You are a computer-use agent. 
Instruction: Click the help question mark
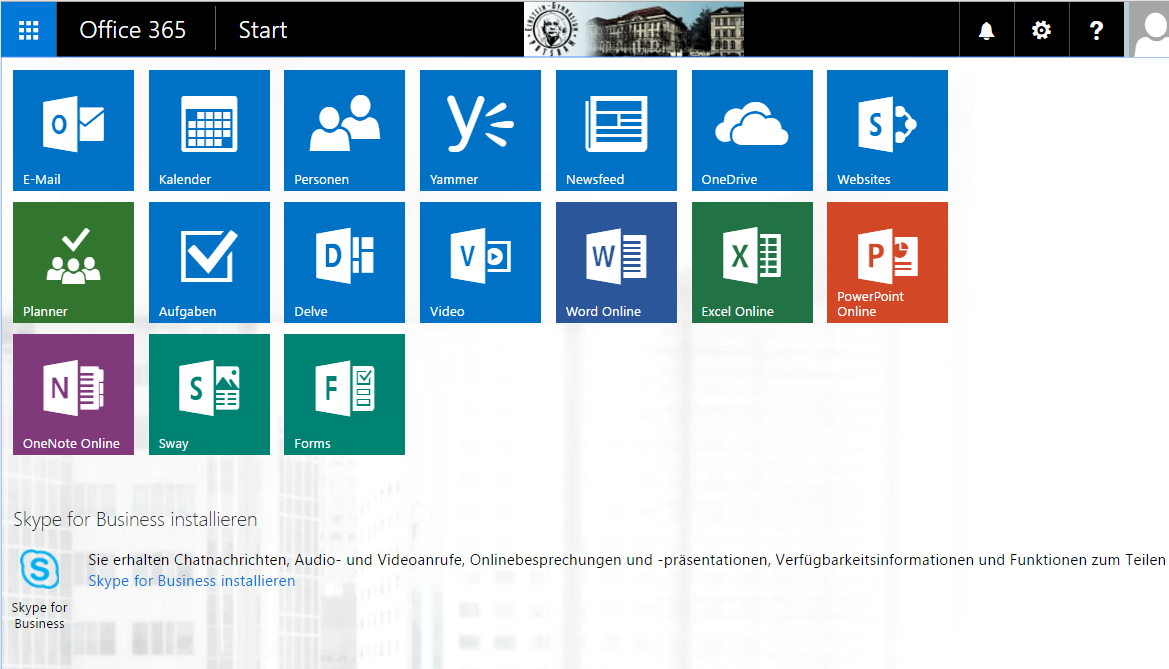coord(1096,30)
